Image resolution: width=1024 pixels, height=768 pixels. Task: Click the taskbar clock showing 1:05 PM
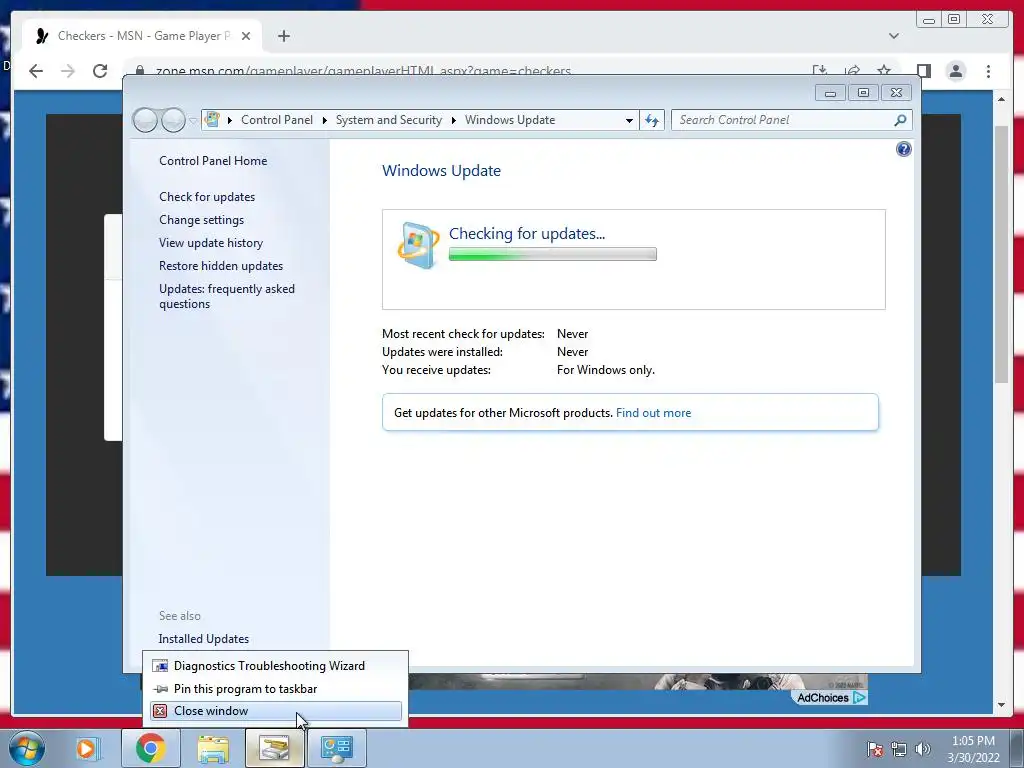coord(973,749)
